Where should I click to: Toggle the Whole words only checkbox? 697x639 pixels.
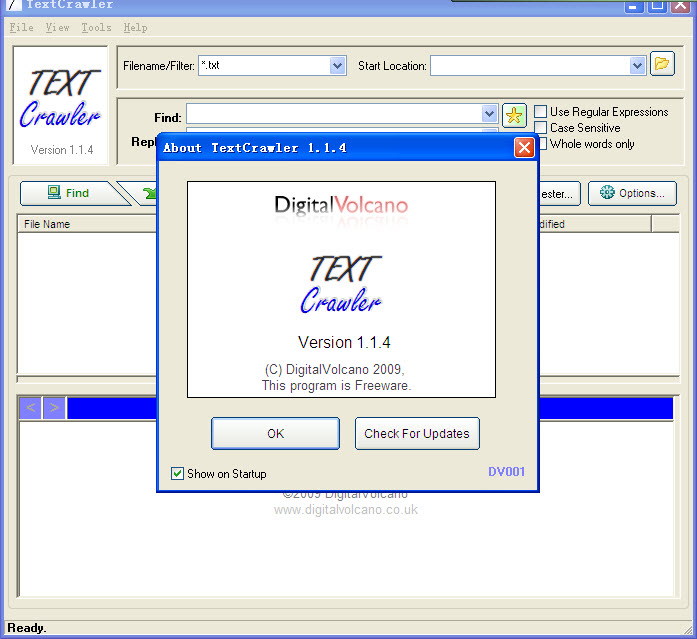[x=543, y=144]
